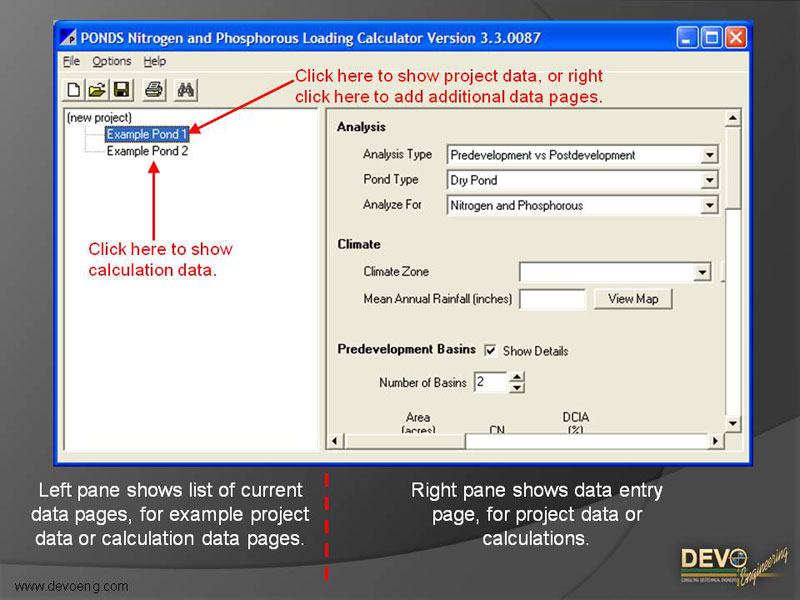Open the Help menu

[x=155, y=62]
